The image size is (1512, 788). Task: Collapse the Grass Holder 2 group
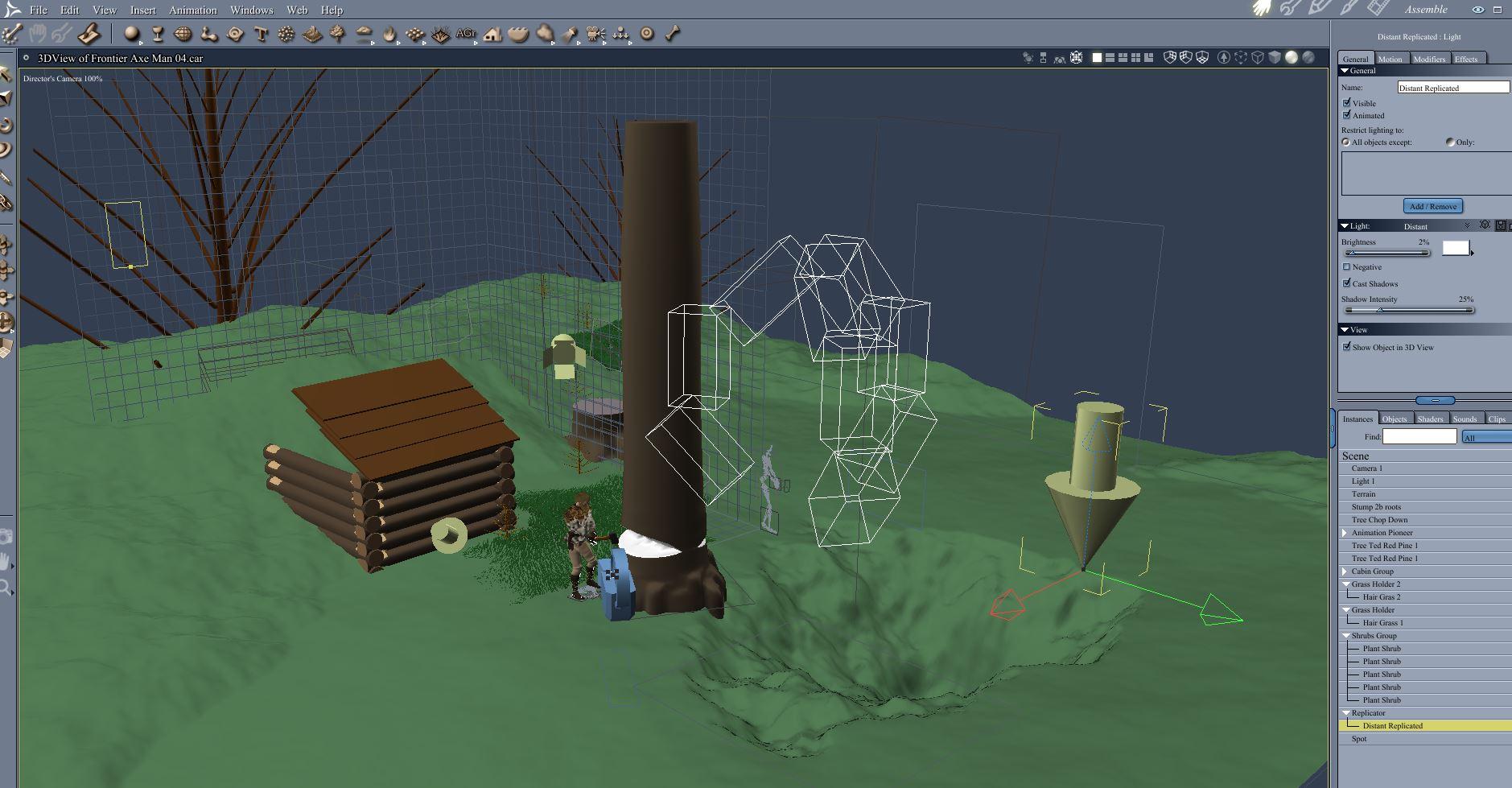tap(1345, 584)
